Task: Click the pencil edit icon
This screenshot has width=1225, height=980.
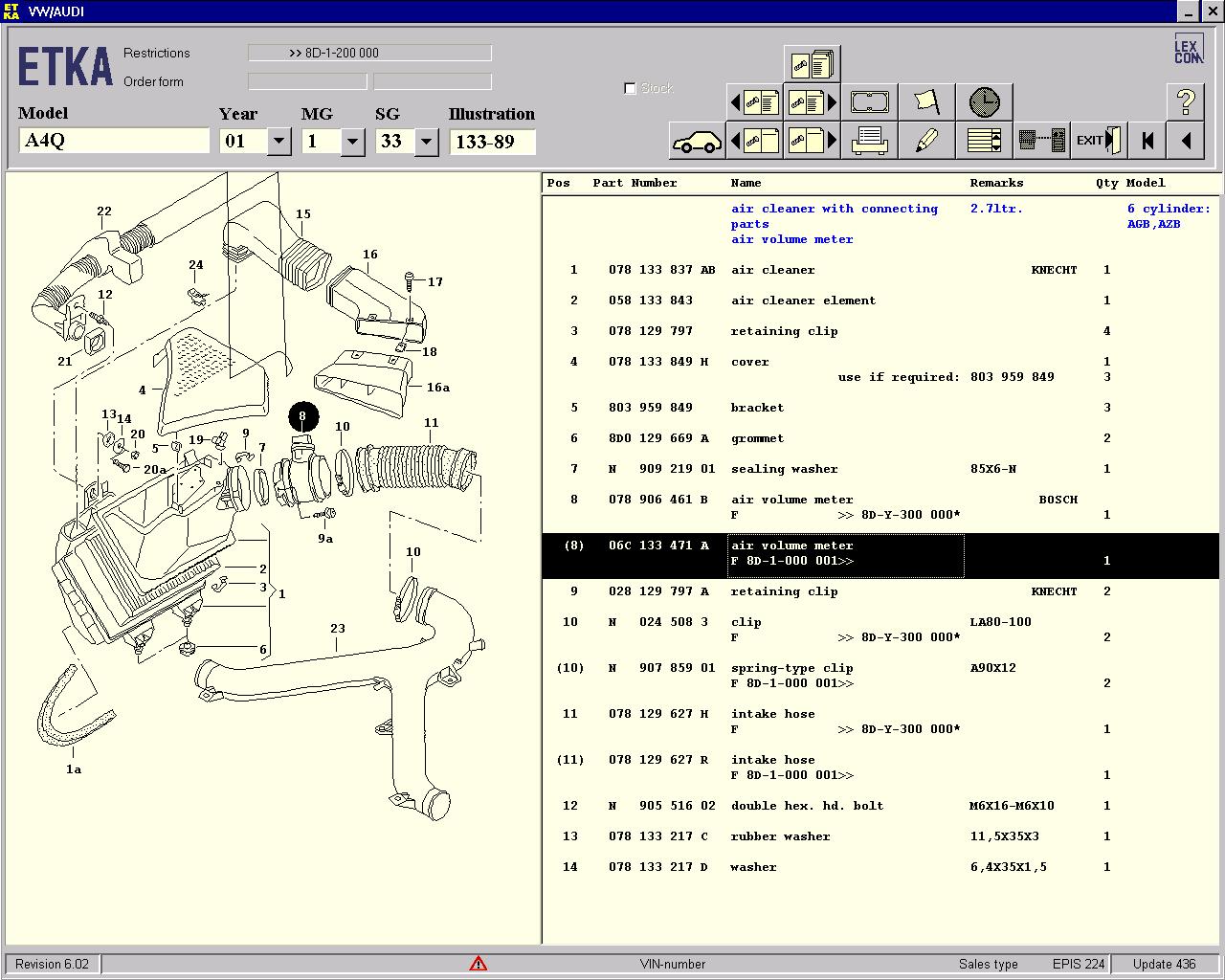Action: click(x=927, y=141)
